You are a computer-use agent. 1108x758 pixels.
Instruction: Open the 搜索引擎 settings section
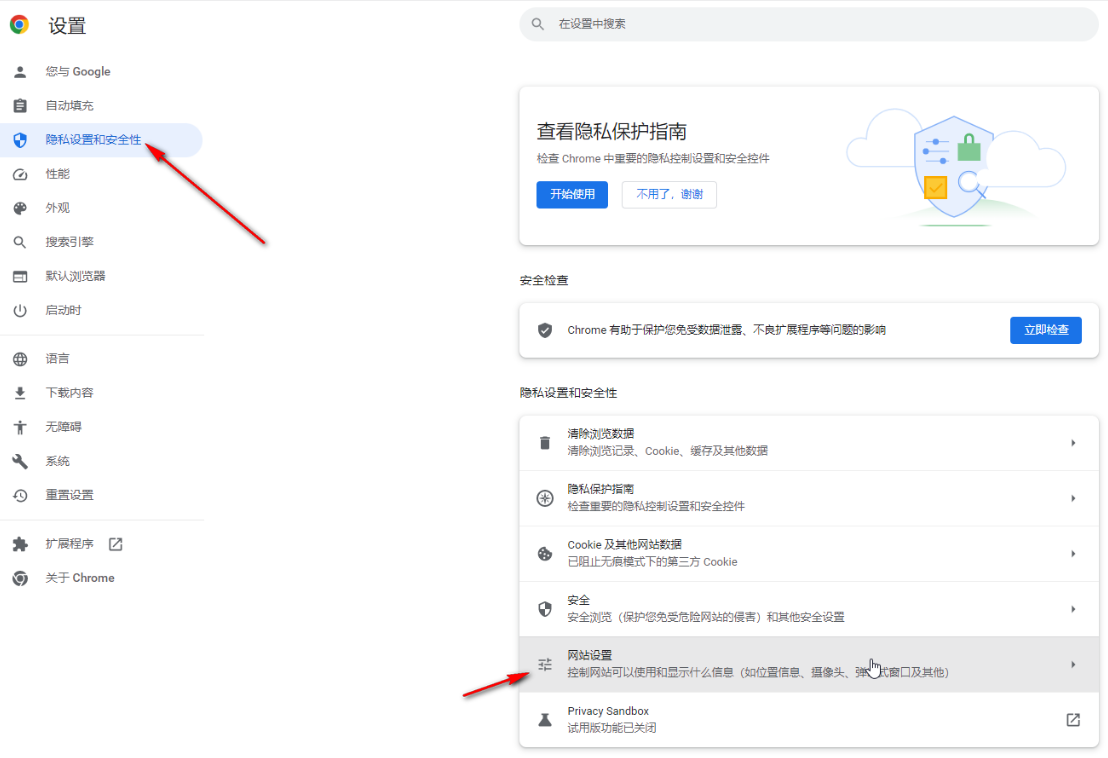69,242
